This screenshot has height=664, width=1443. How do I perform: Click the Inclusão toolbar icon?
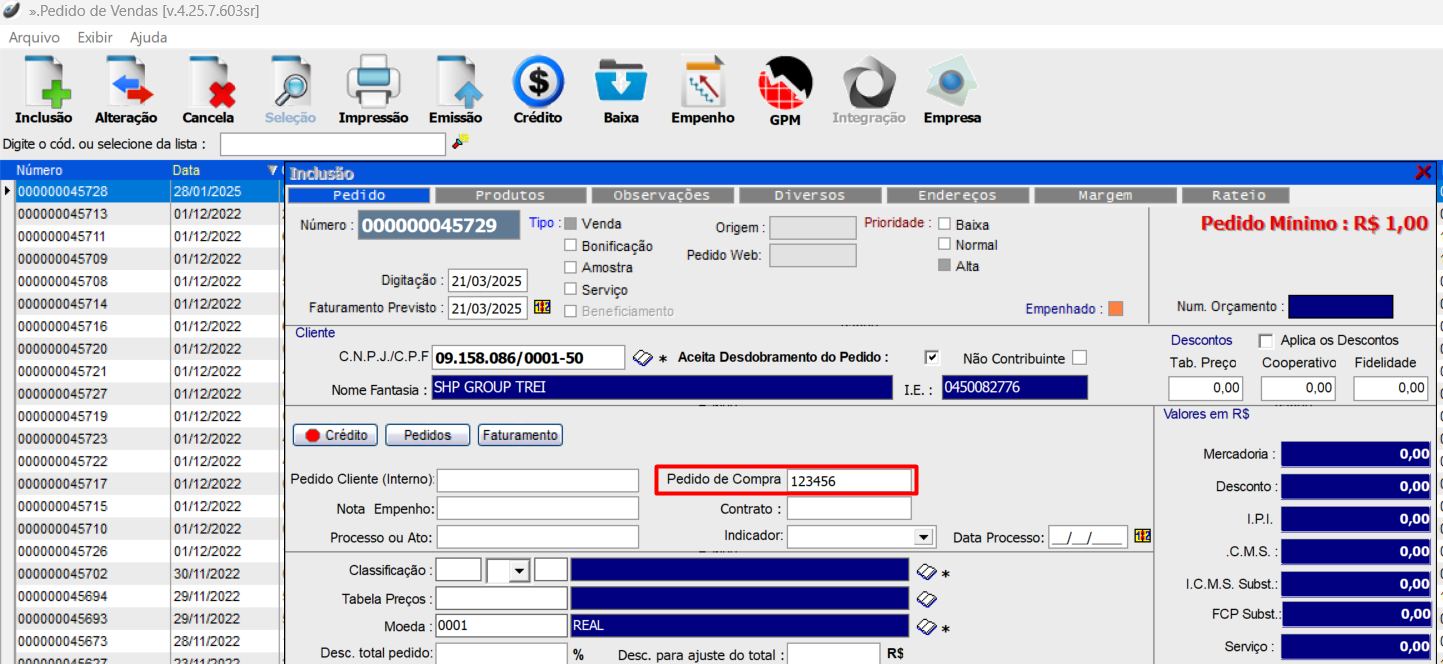(x=43, y=84)
